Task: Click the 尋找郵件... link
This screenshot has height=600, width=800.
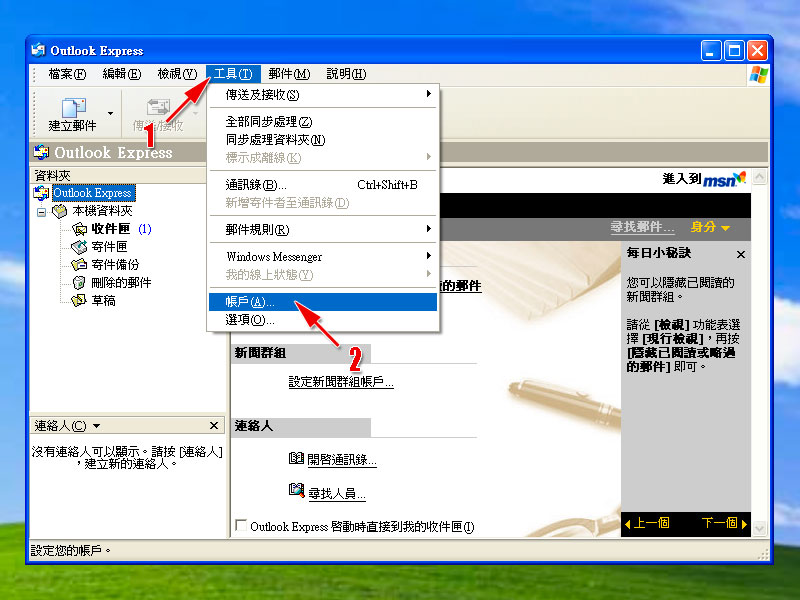Action: (x=642, y=227)
